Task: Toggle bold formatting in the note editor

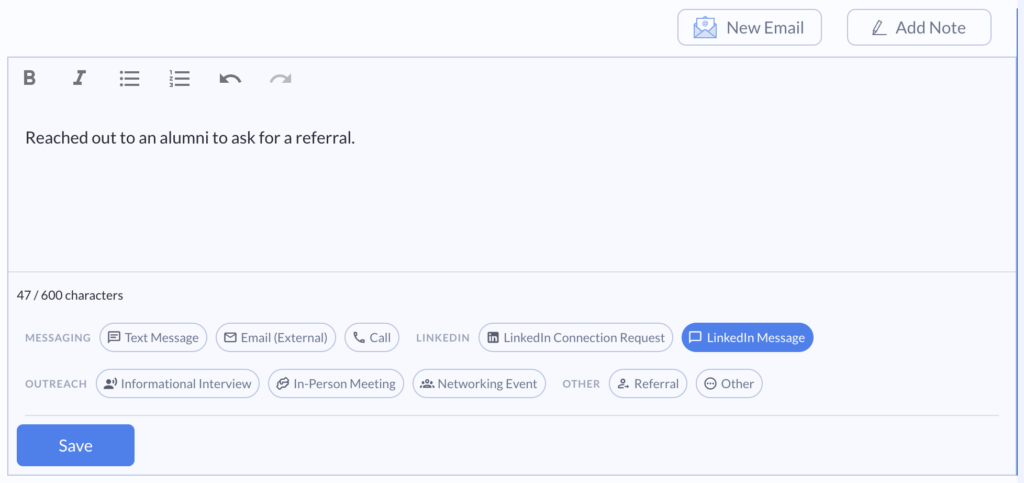Action: pos(29,78)
